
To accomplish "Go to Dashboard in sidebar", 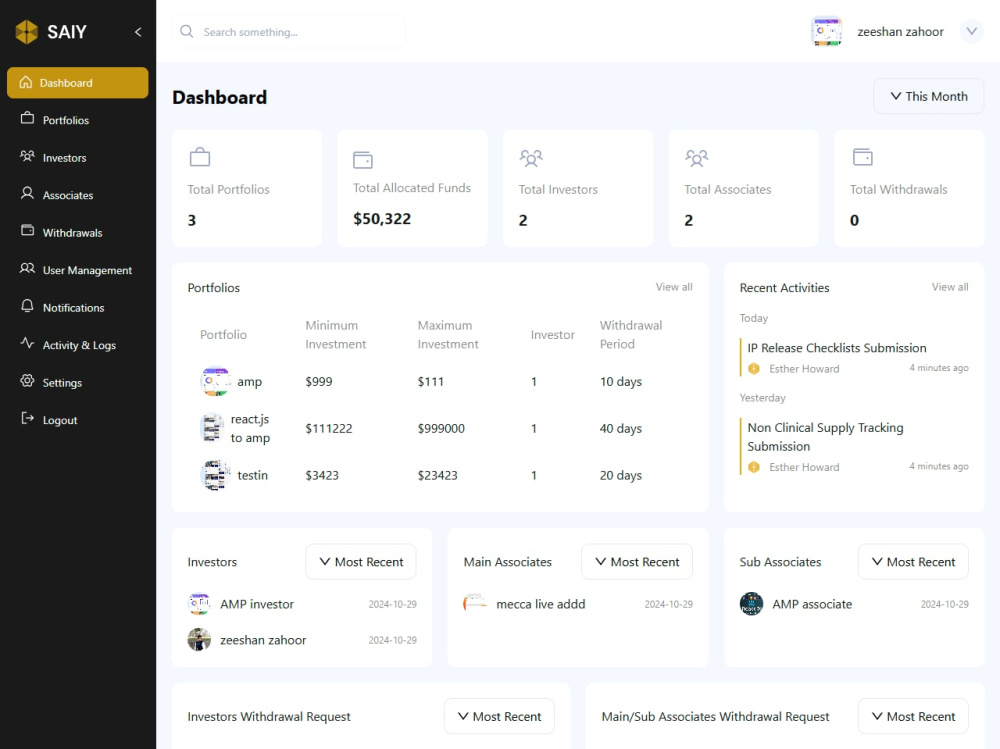I will [x=78, y=83].
